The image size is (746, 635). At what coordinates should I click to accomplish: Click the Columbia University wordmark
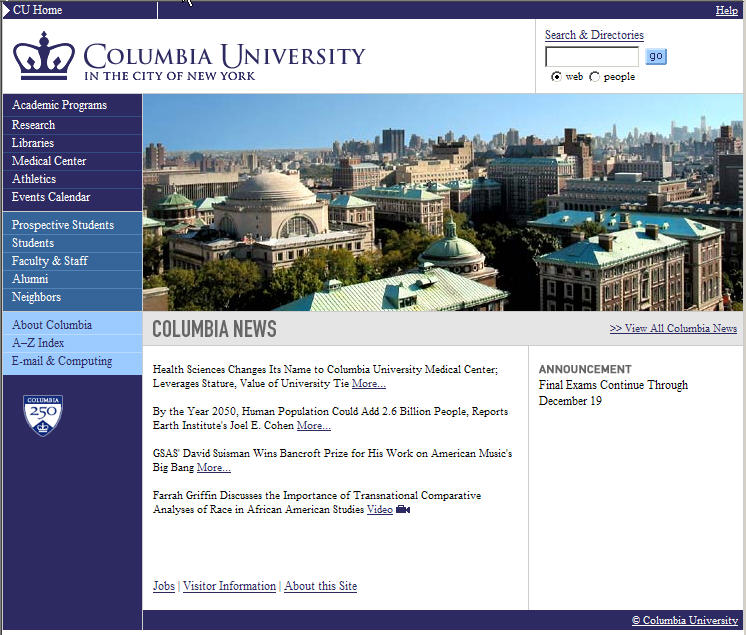[224, 62]
